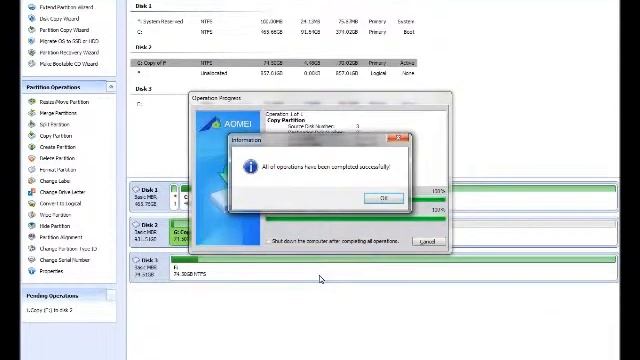Select the Resize/Move Partition icon
640x360 pixels.
coord(32,102)
